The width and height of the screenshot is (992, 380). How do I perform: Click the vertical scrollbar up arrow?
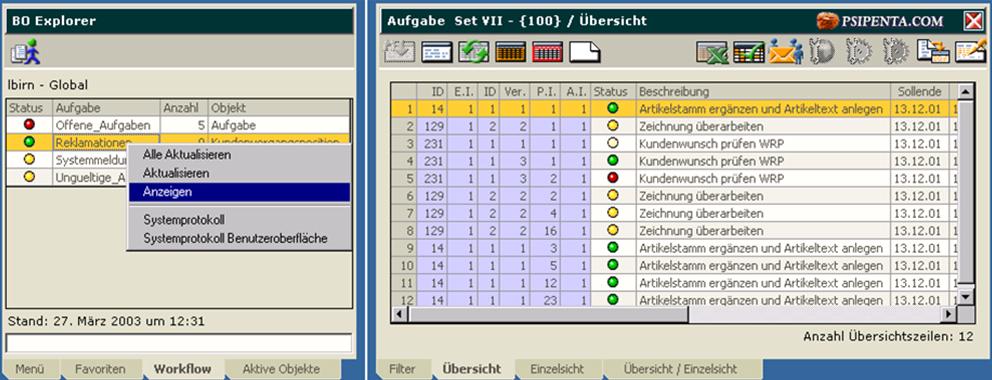[x=965, y=92]
